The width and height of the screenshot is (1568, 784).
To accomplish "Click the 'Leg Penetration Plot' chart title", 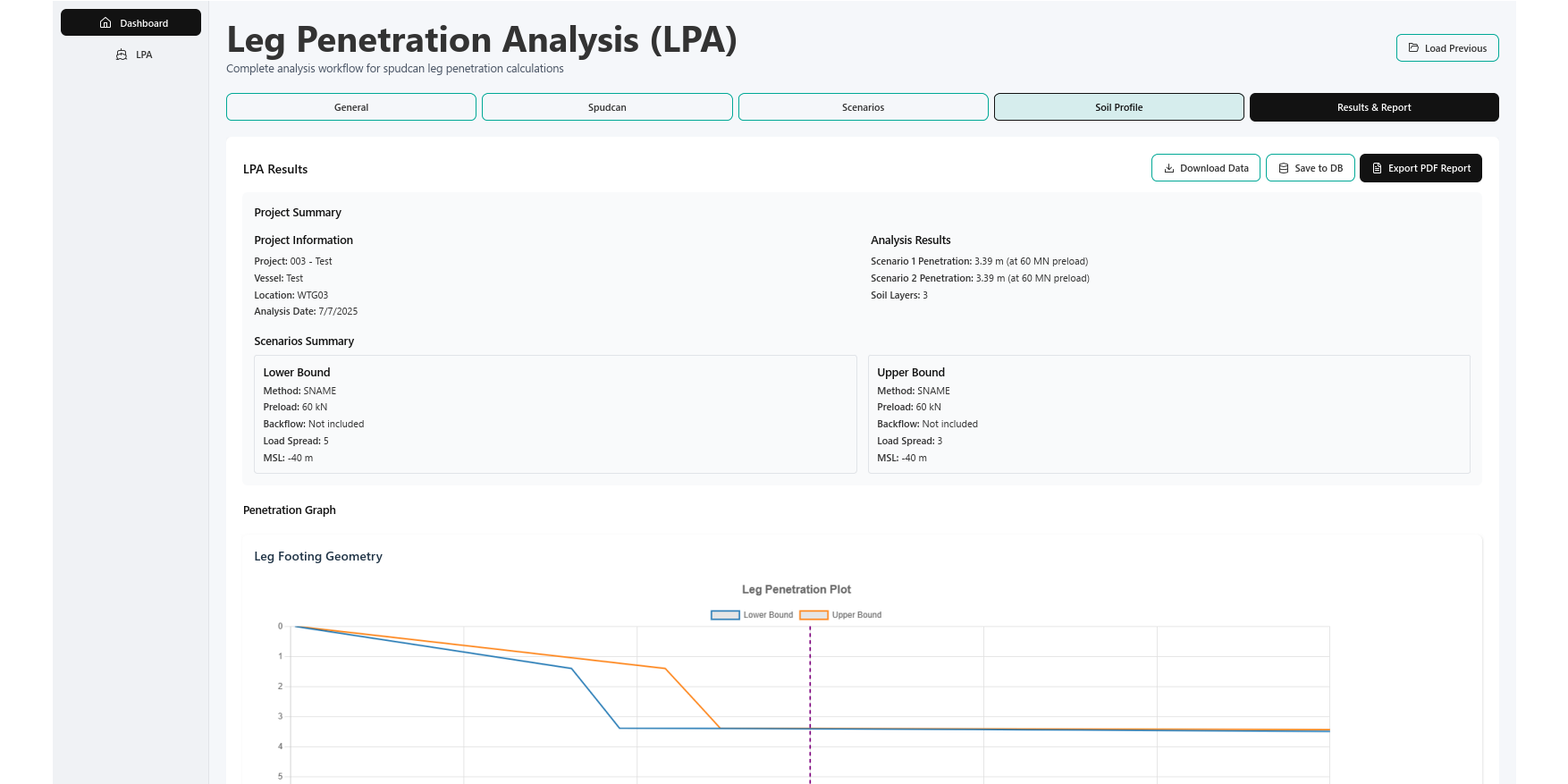I will coord(796,590).
